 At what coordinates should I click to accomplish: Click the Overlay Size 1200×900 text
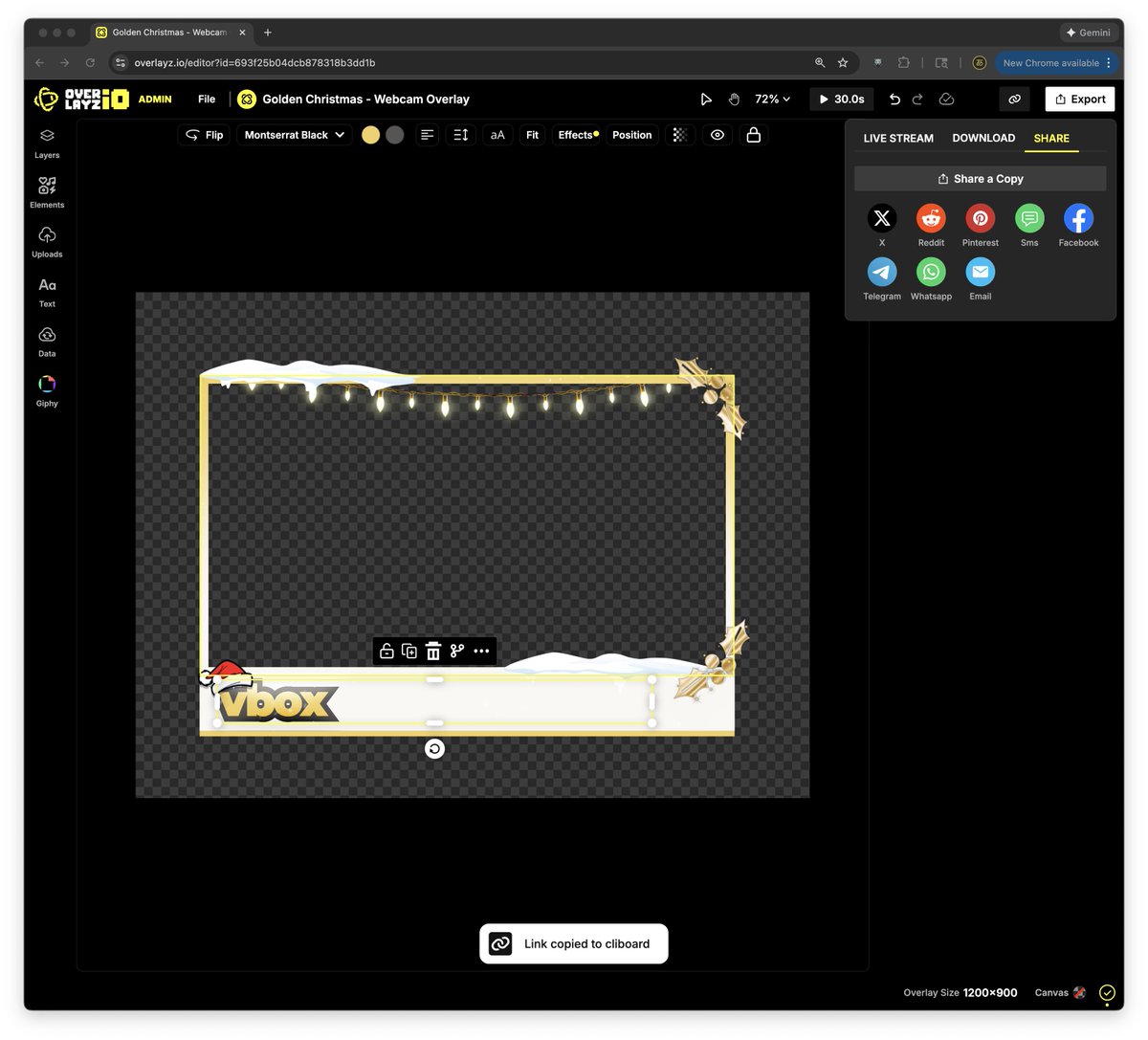[960, 993]
